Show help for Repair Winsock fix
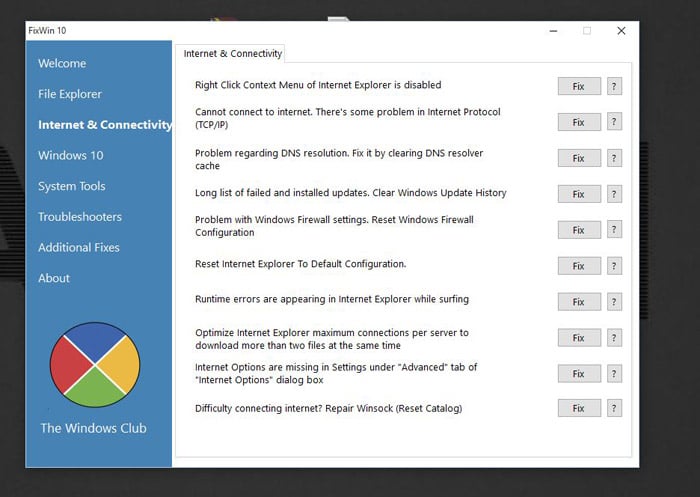700x497 pixels. click(x=614, y=408)
